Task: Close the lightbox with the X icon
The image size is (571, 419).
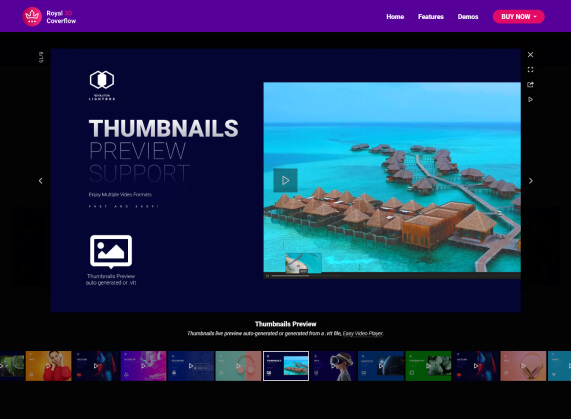Action: tap(530, 55)
